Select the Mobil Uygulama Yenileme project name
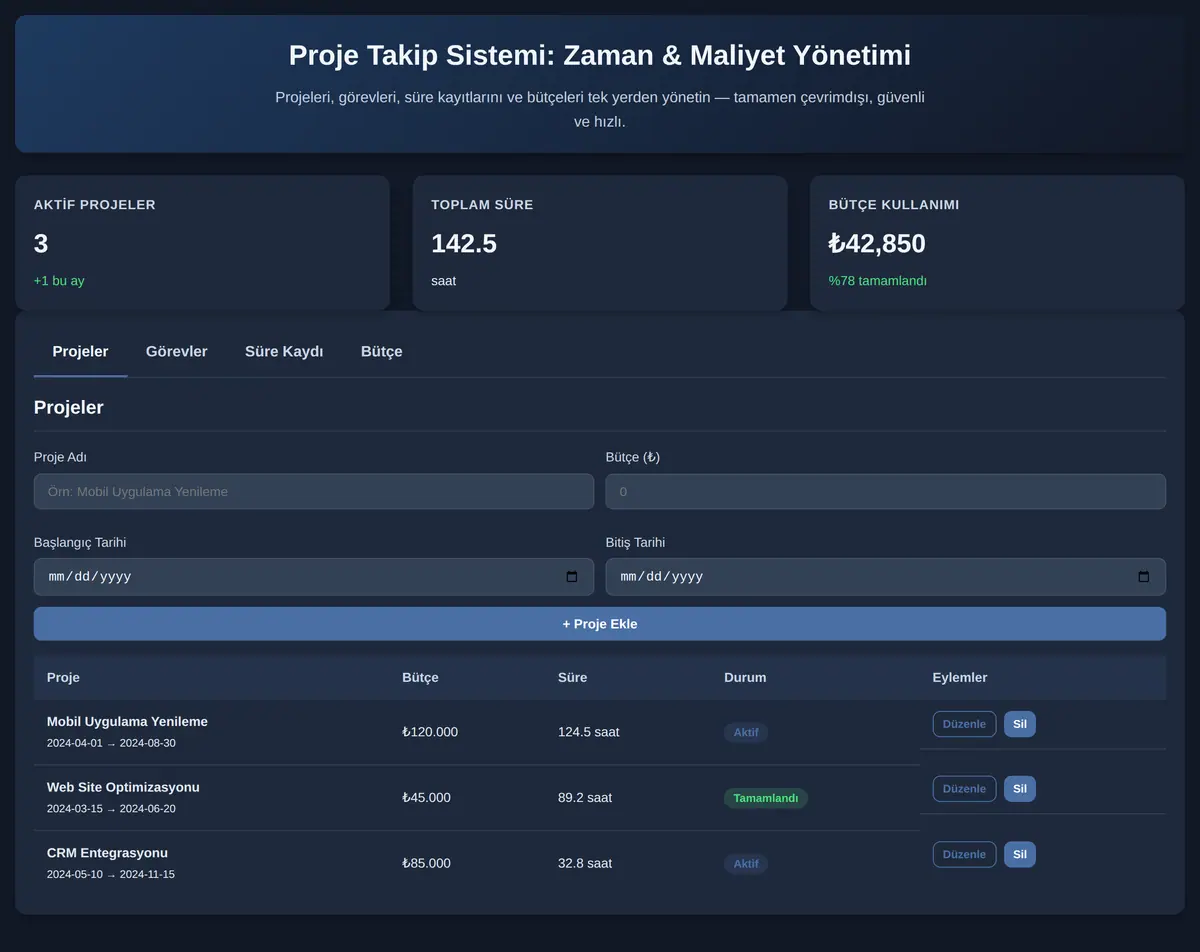 127,722
